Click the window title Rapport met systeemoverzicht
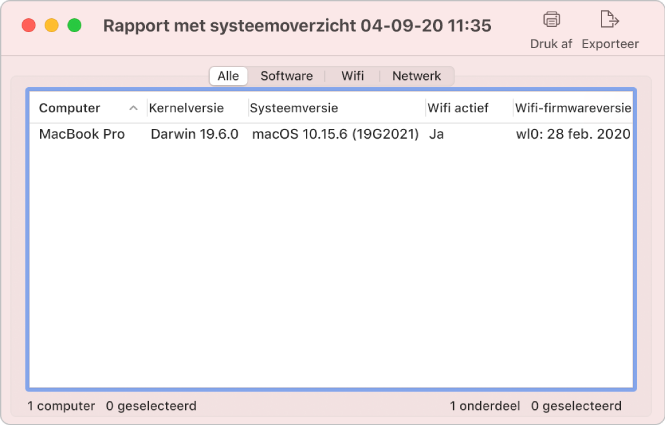Image resolution: width=665 pixels, height=426 pixels. 229,25
